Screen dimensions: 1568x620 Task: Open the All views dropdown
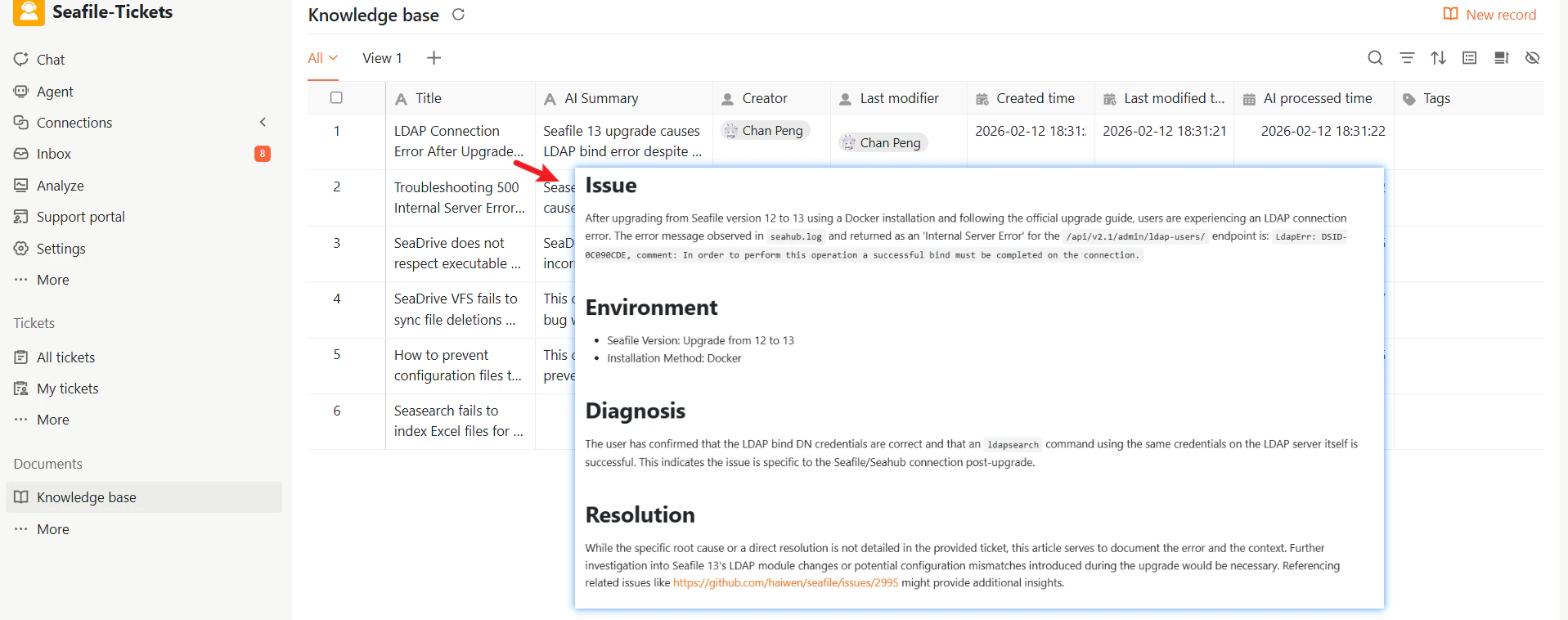point(323,58)
